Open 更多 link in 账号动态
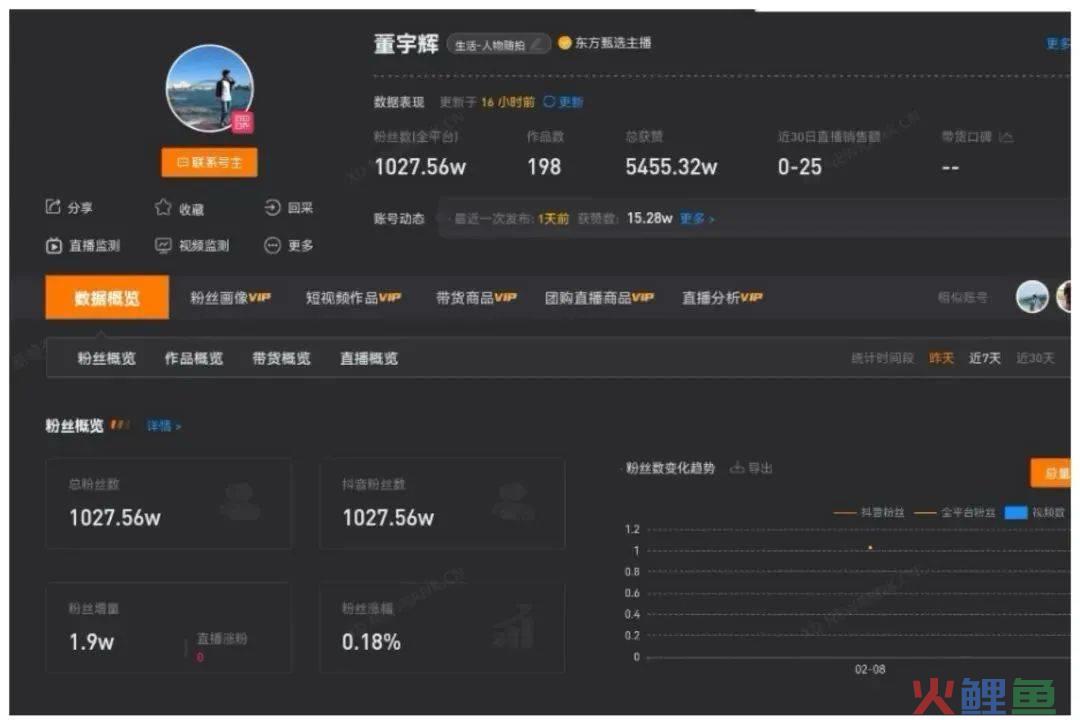 (697, 218)
